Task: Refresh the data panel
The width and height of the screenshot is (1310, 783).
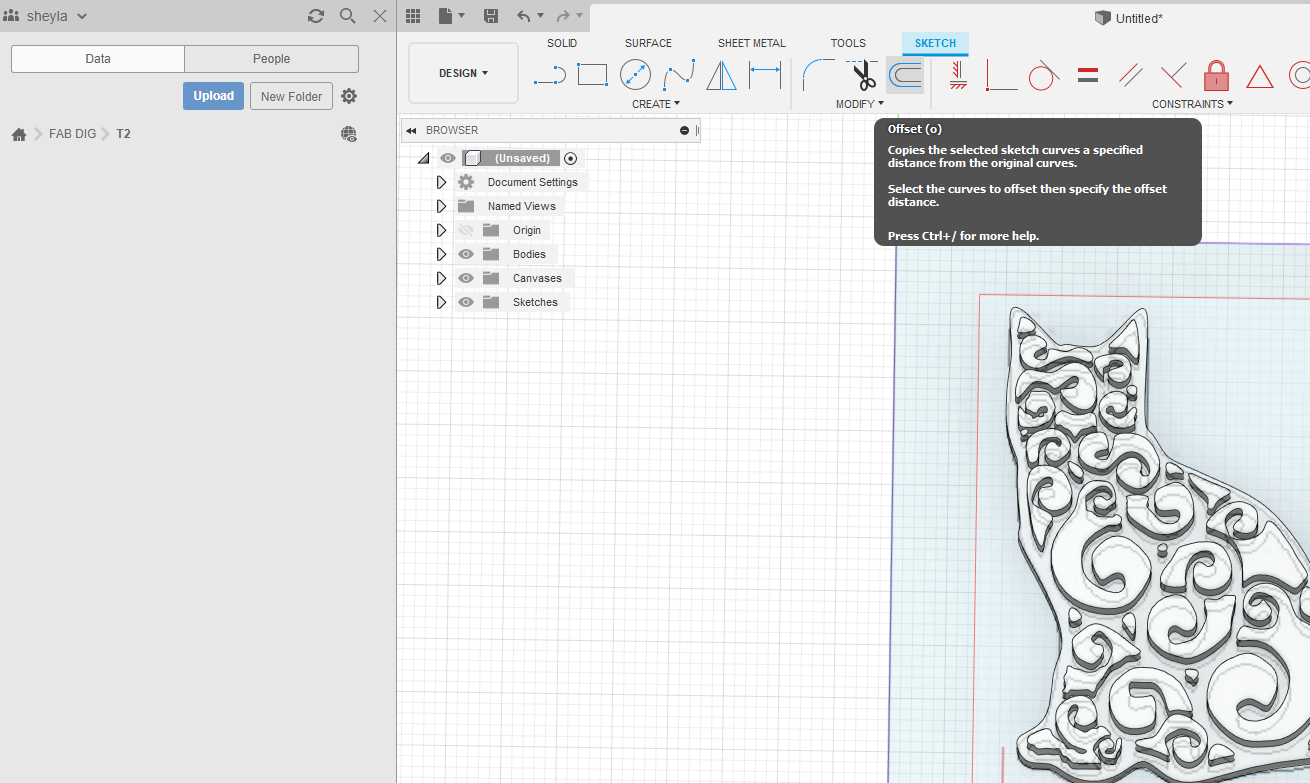Action: (316, 16)
